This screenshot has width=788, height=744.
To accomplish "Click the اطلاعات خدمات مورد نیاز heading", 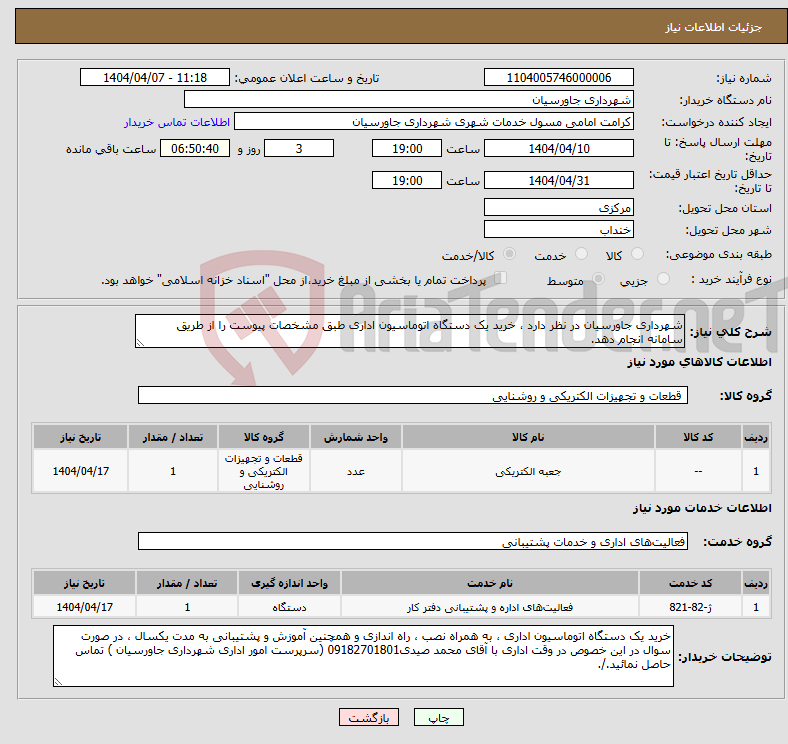I will [x=702, y=508].
